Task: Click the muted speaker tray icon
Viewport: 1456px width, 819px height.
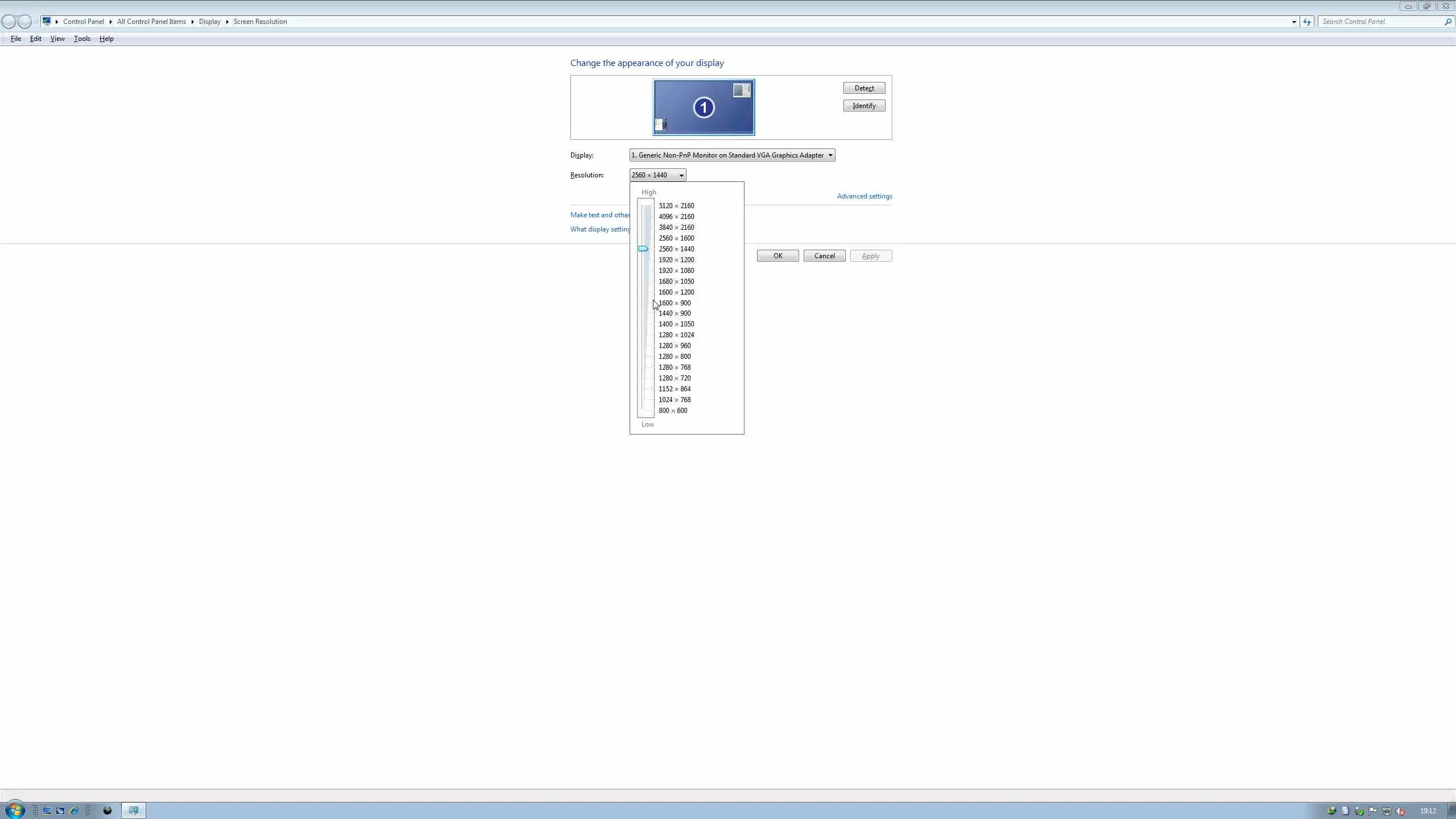Action: [1400, 811]
